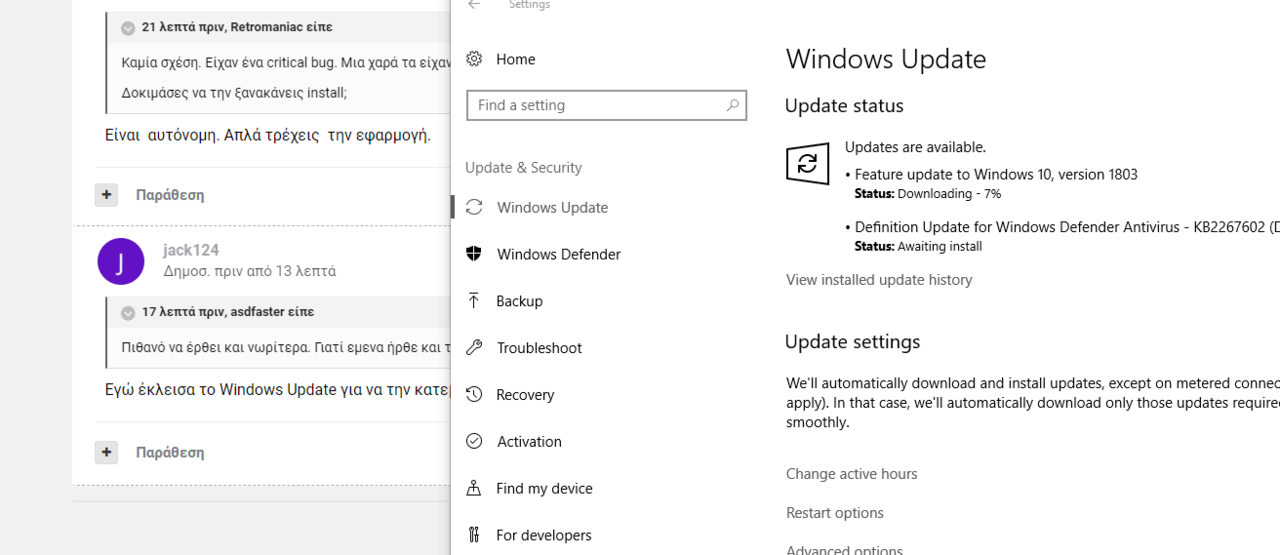Open the Troubleshoot page

coord(539,348)
